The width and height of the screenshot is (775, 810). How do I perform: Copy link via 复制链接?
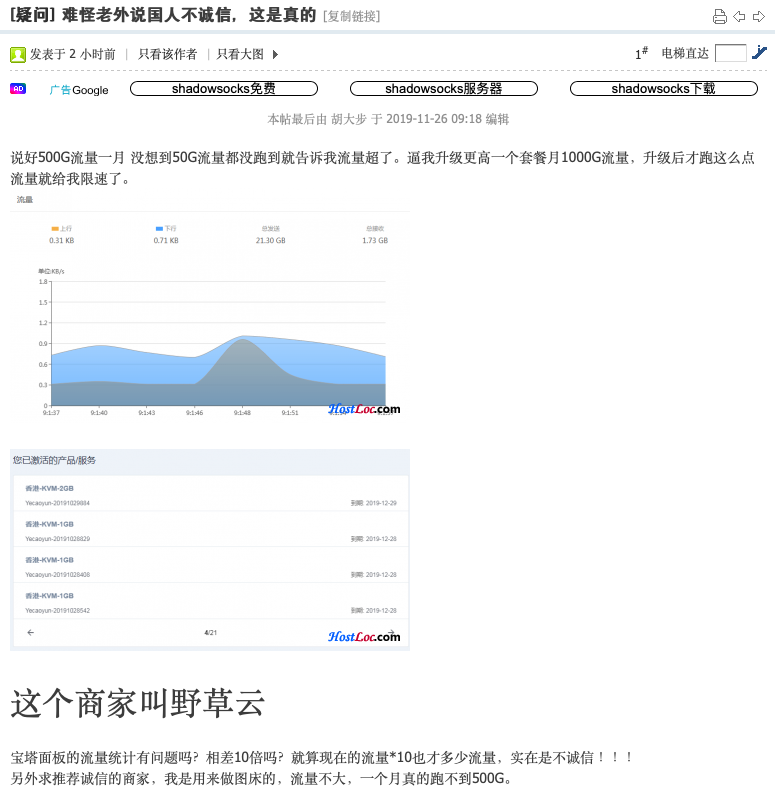point(351,17)
